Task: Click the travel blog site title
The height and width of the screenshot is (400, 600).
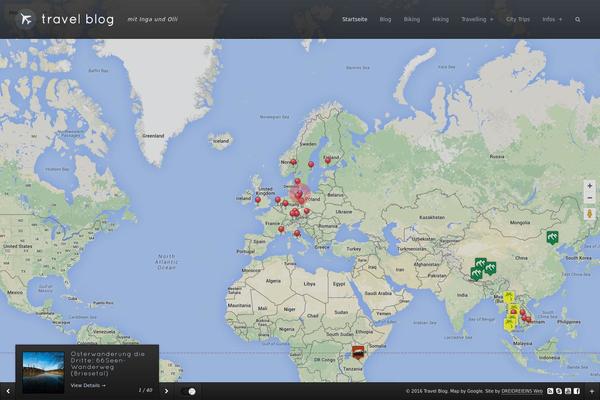Action: pos(78,19)
